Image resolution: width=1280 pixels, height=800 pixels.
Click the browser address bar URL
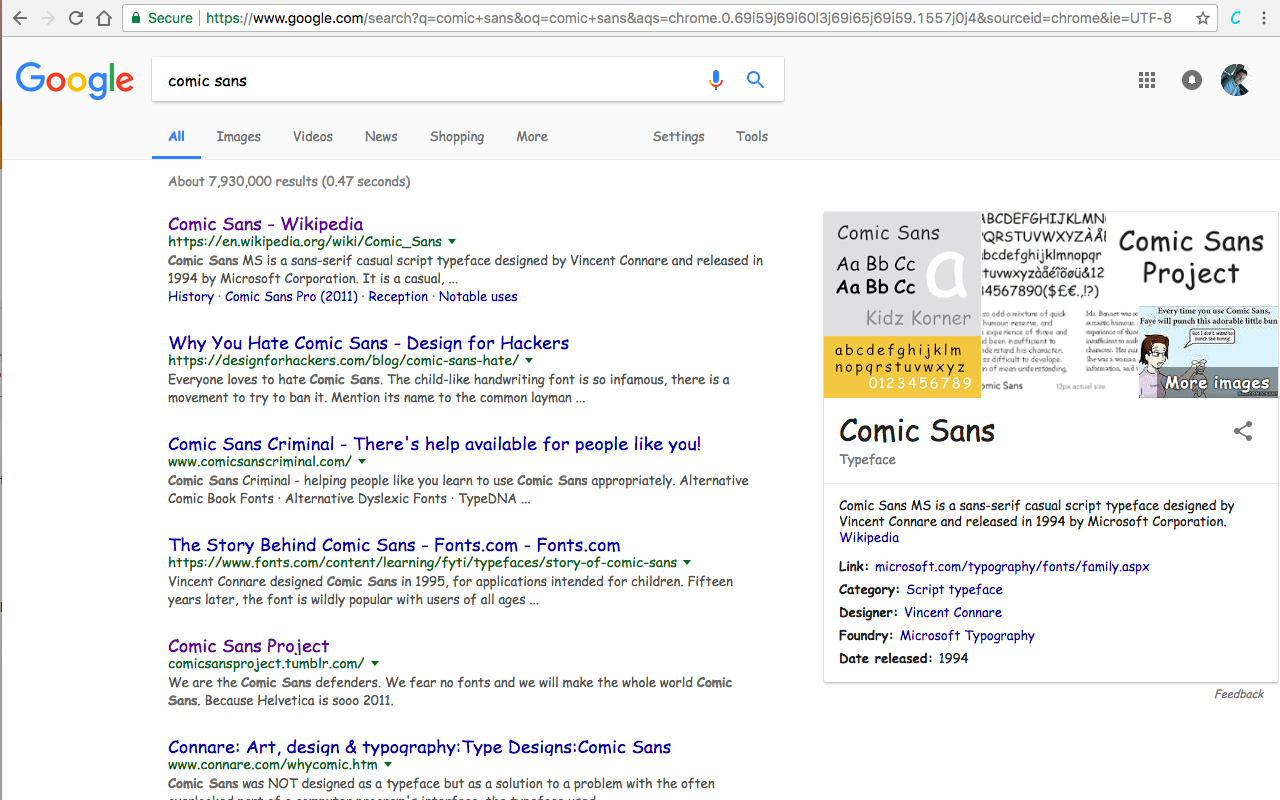point(688,18)
